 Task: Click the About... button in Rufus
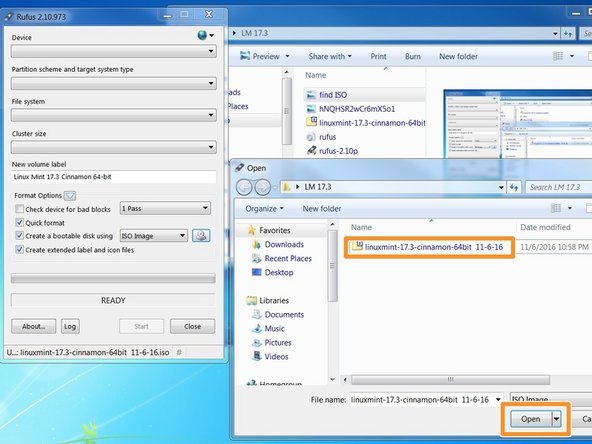tap(34, 326)
